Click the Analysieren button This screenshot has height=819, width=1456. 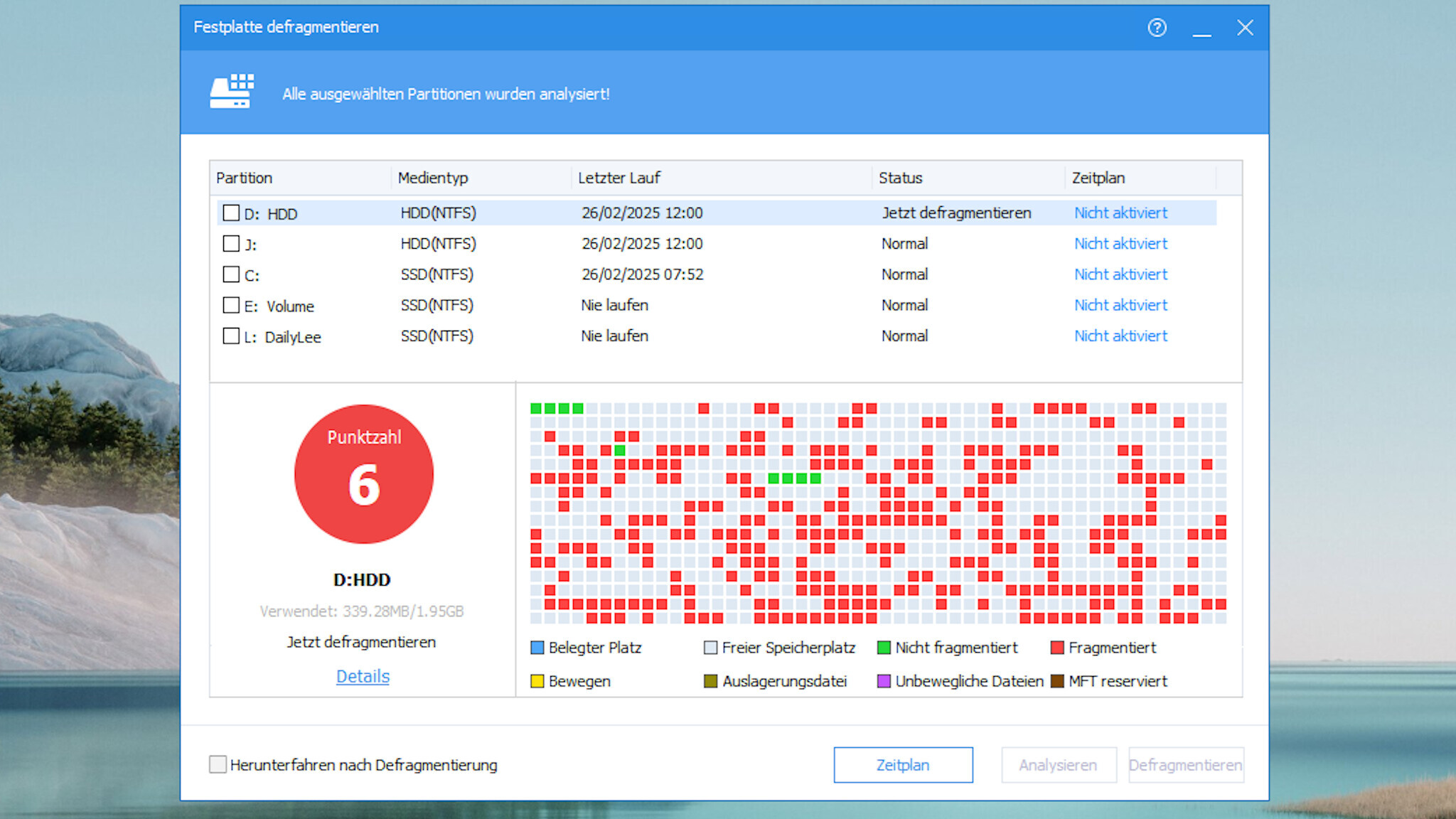[1059, 764]
